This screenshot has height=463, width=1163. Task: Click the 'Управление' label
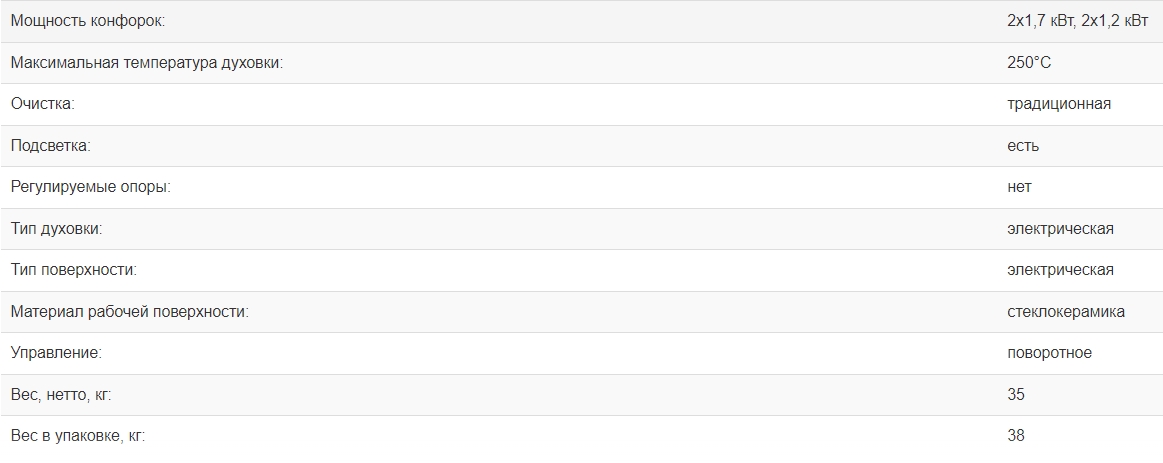point(56,353)
